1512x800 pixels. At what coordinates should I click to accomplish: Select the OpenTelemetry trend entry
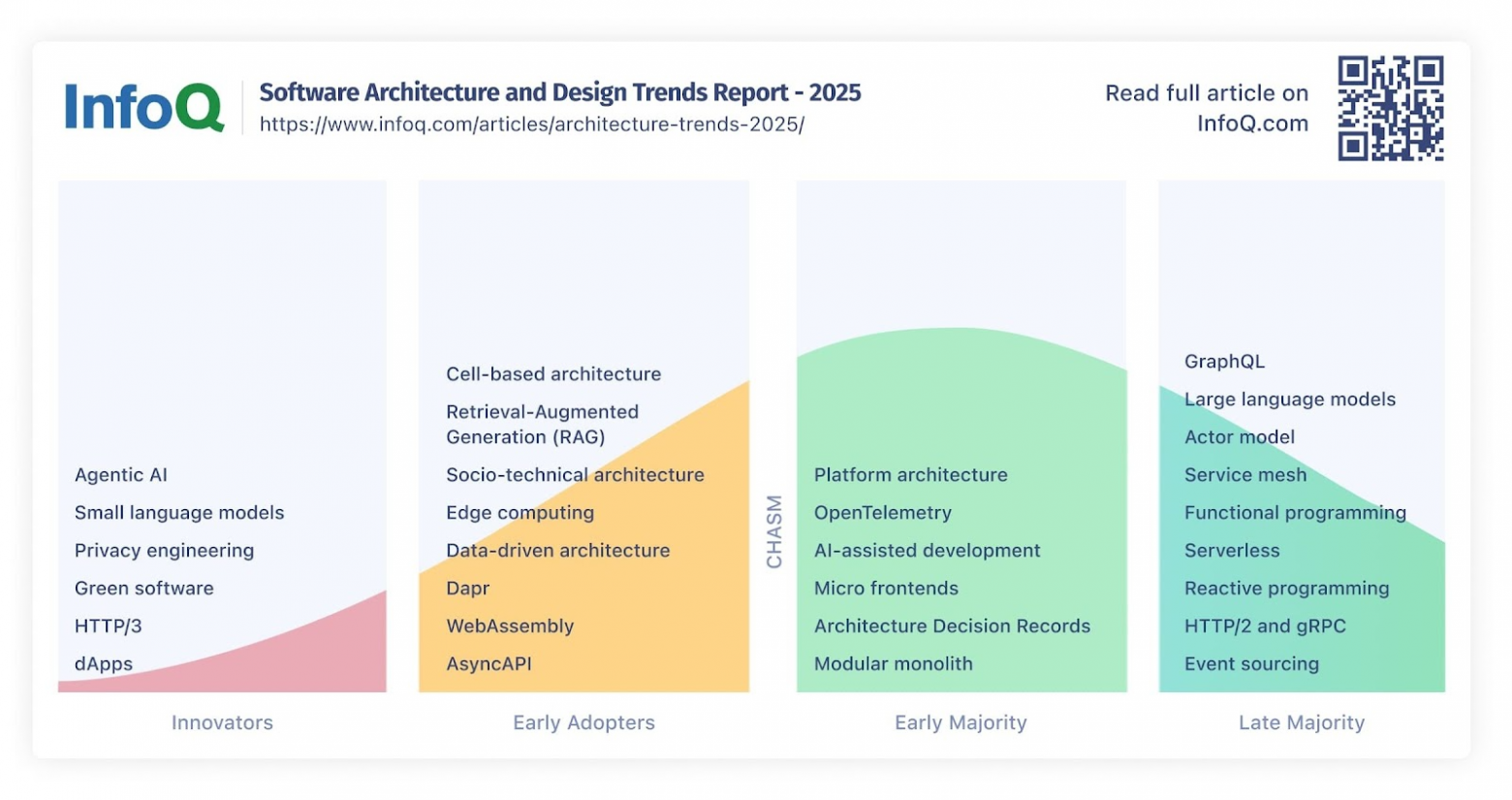(x=883, y=513)
